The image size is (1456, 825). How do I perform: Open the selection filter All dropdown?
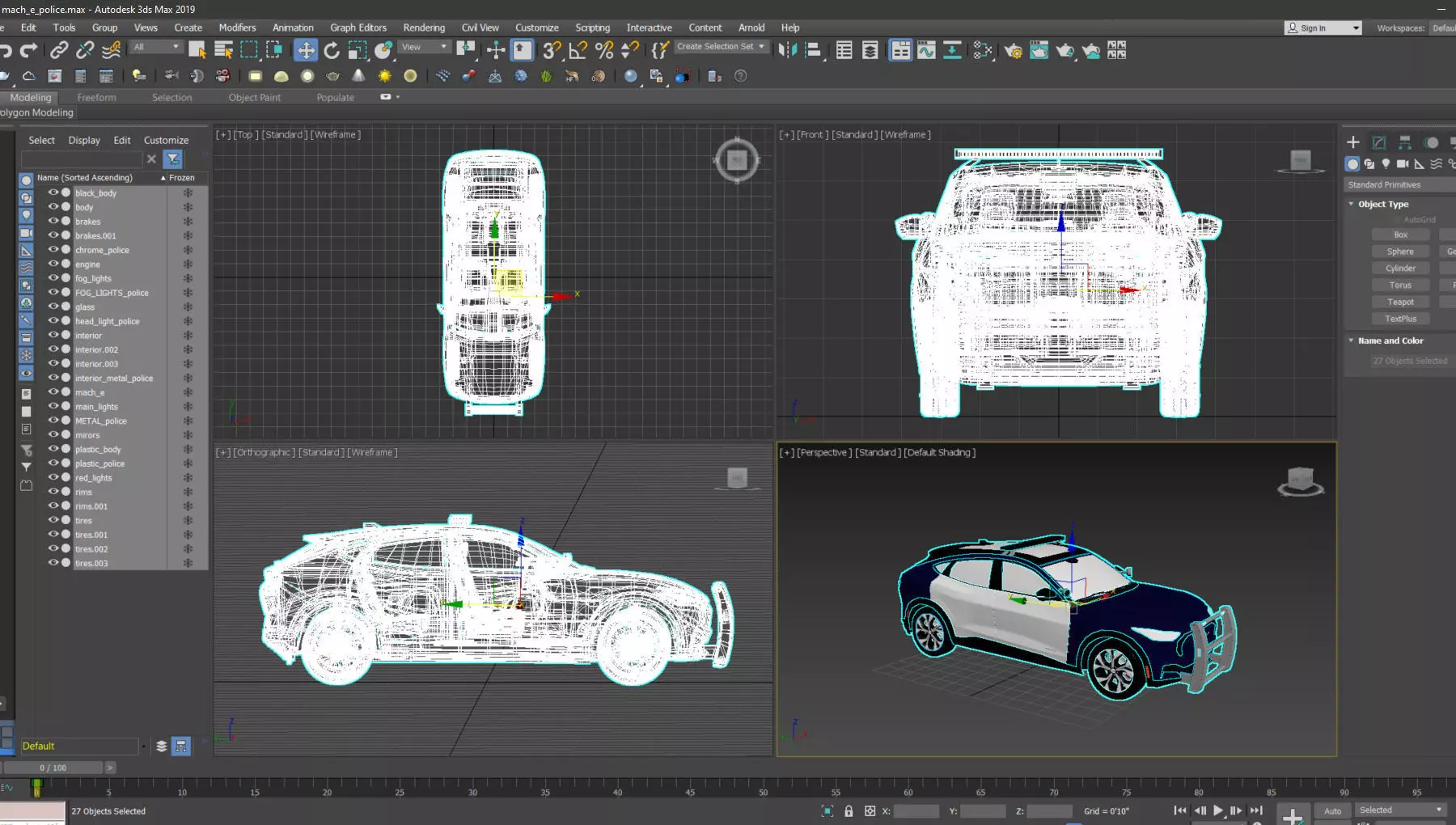tap(157, 47)
